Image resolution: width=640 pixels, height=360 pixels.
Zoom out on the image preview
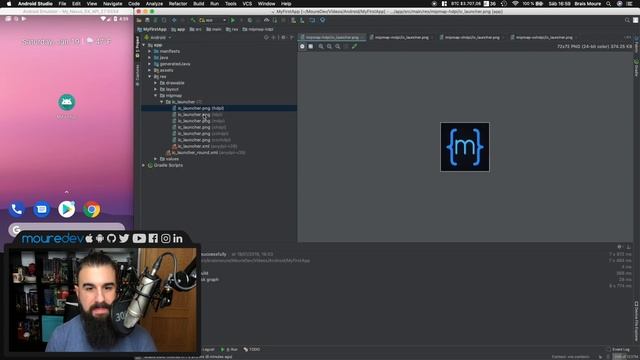coord(329,47)
